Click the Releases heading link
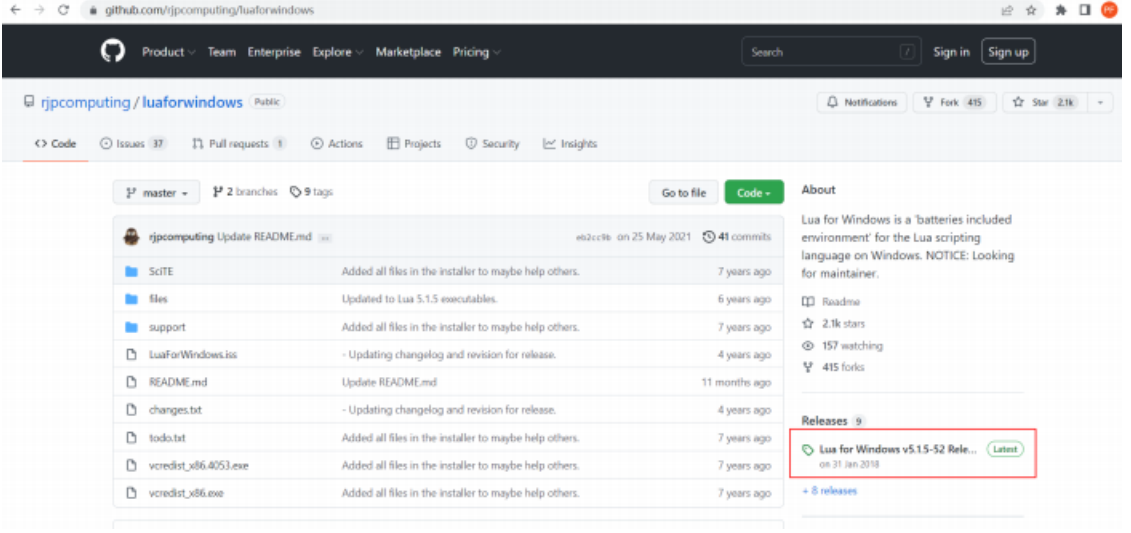Image resolution: width=1131 pixels, height=533 pixels. tap(824, 420)
